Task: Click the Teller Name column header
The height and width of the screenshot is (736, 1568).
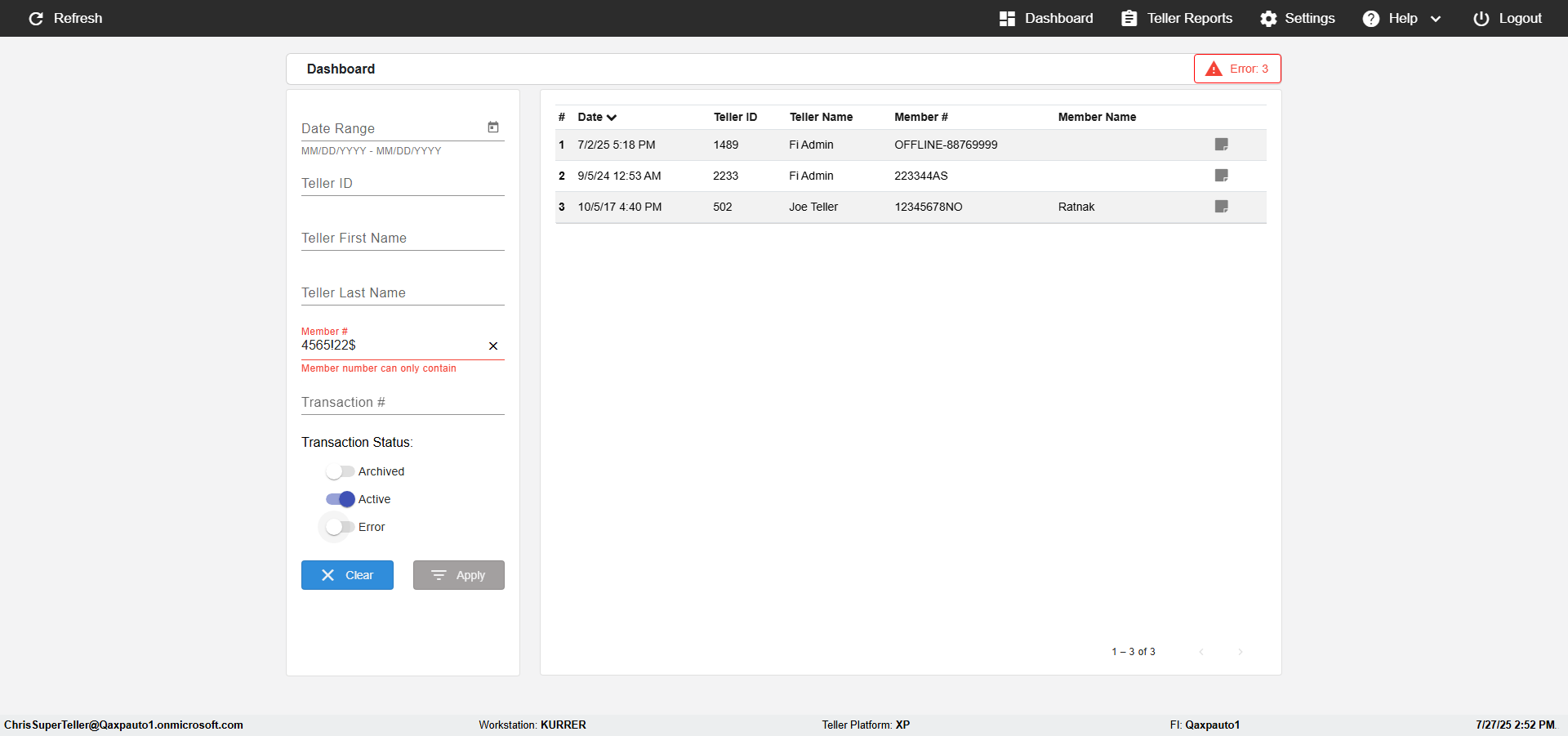Action: (x=821, y=117)
